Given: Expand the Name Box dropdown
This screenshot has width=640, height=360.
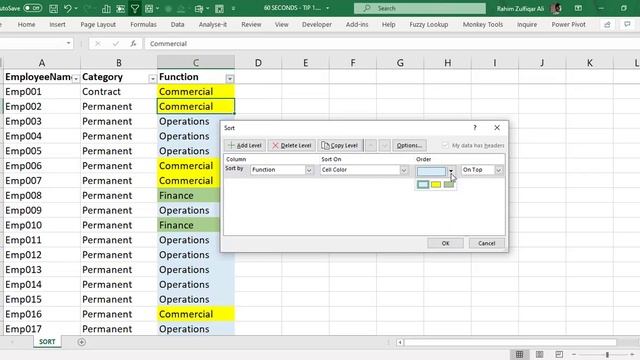Looking at the screenshot, I should click(x=68, y=43).
